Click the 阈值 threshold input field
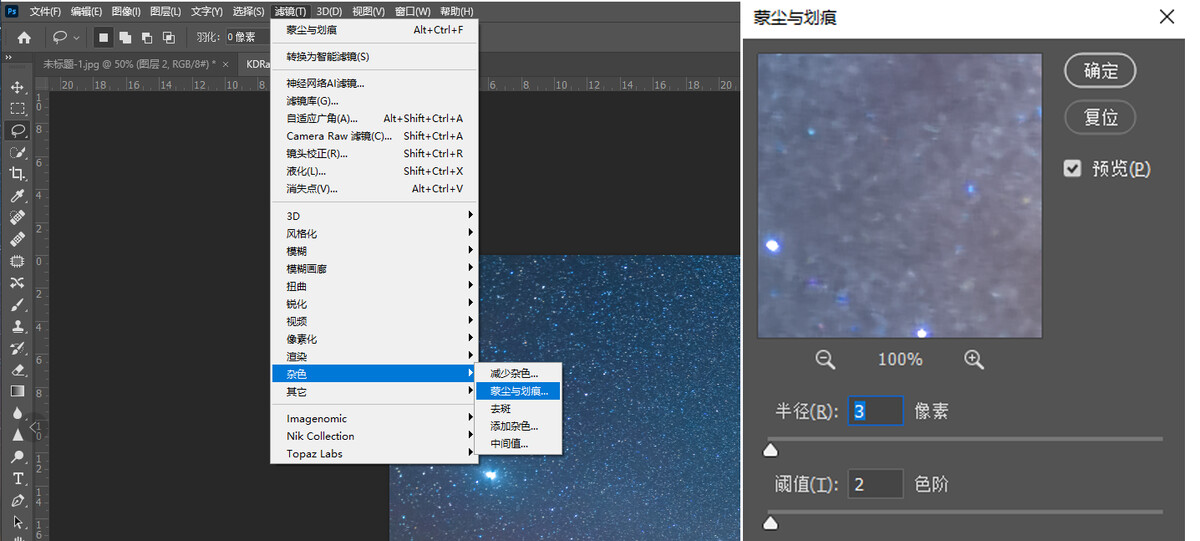 (876, 484)
